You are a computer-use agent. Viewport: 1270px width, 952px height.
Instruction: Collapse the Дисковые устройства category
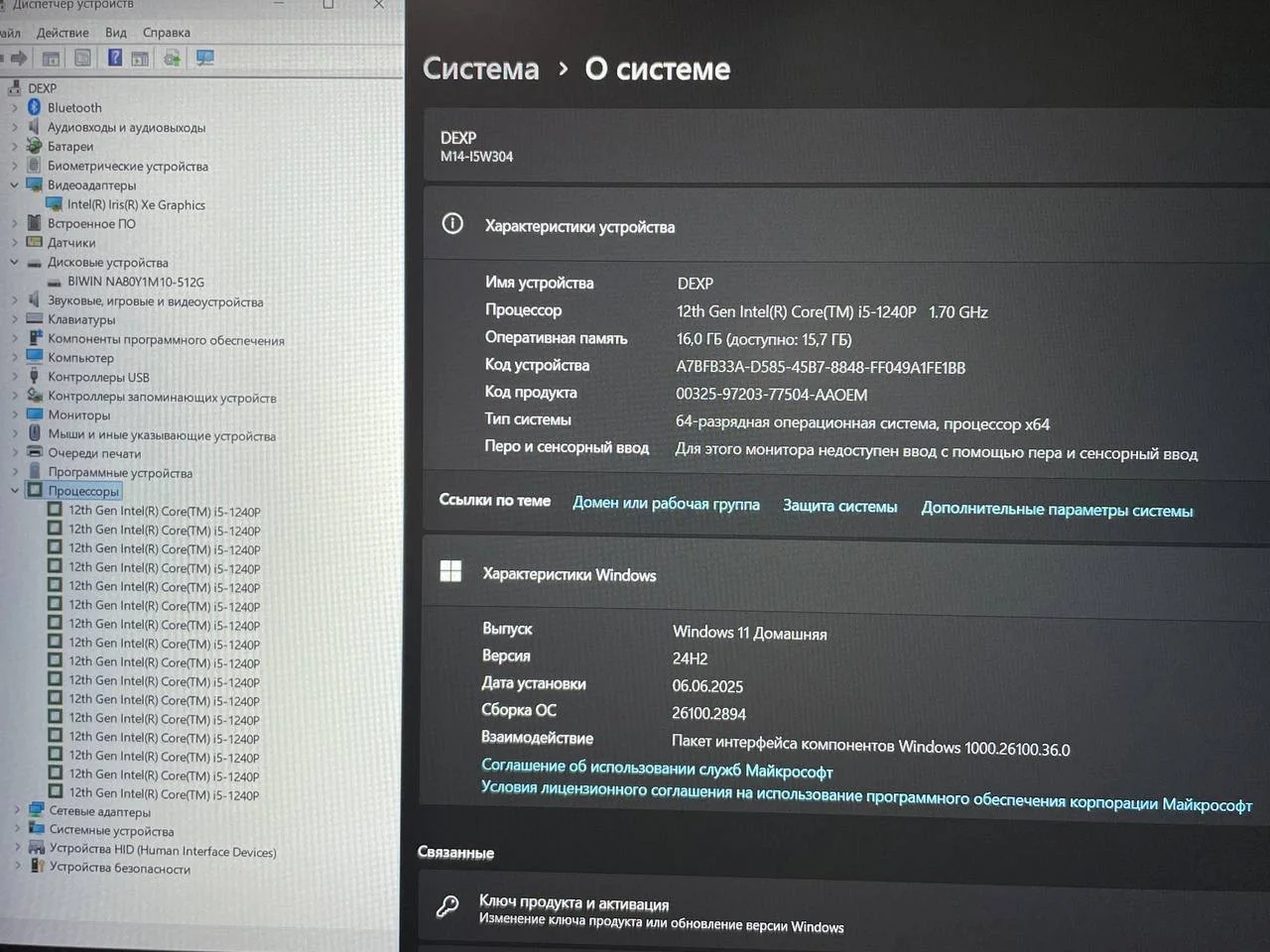pyautogui.click(x=14, y=262)
